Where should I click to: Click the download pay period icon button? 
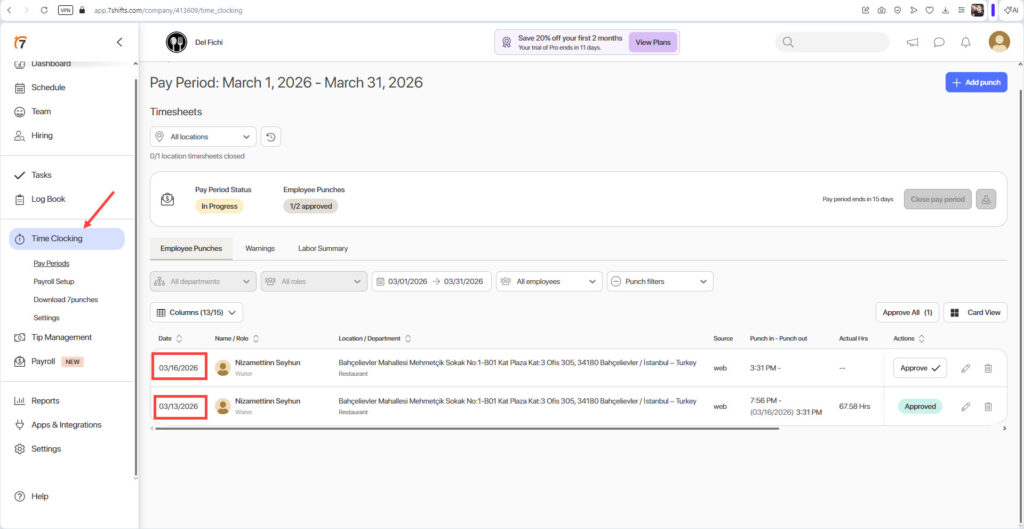tap(986, 199)
